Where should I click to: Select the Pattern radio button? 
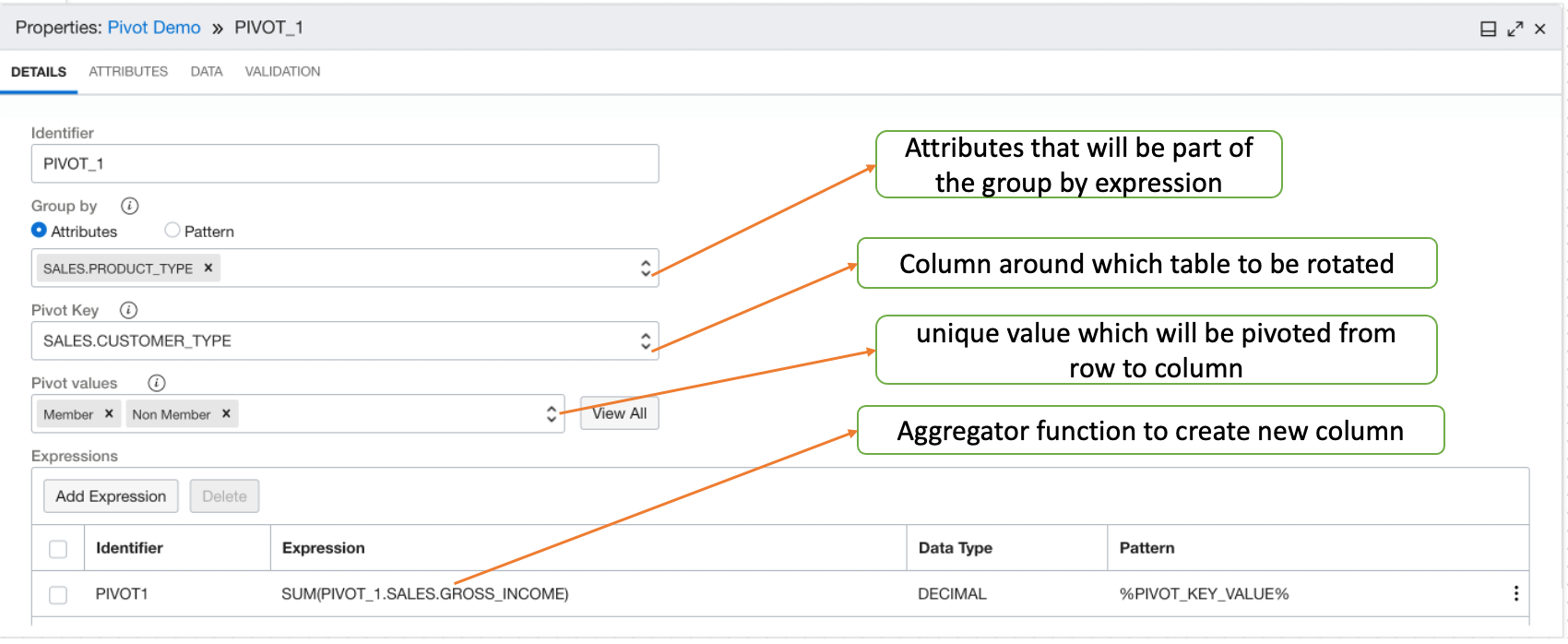pyautogui.click(x=172, y=231)
